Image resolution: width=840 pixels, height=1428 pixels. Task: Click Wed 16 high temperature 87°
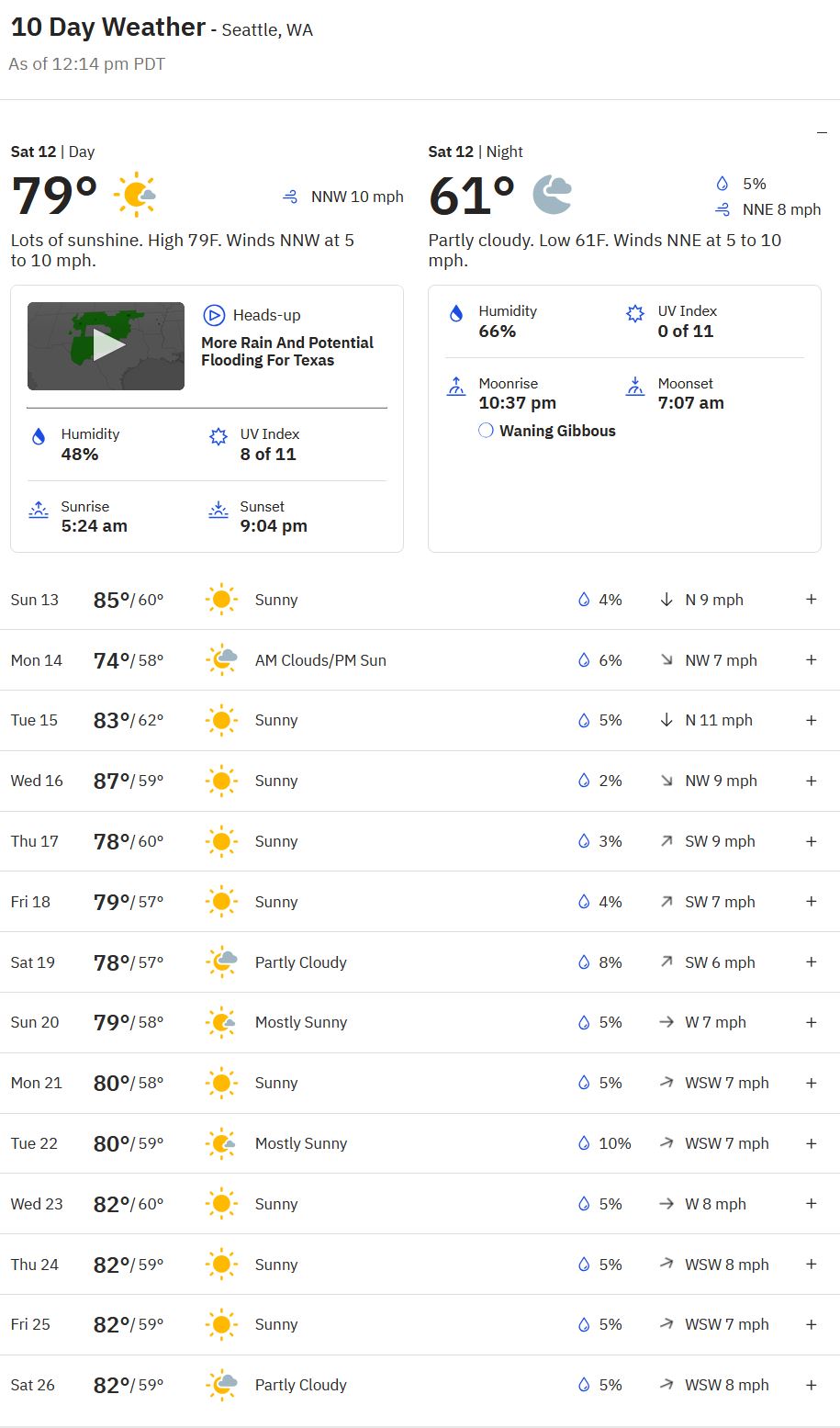click(x=111, y=781)
